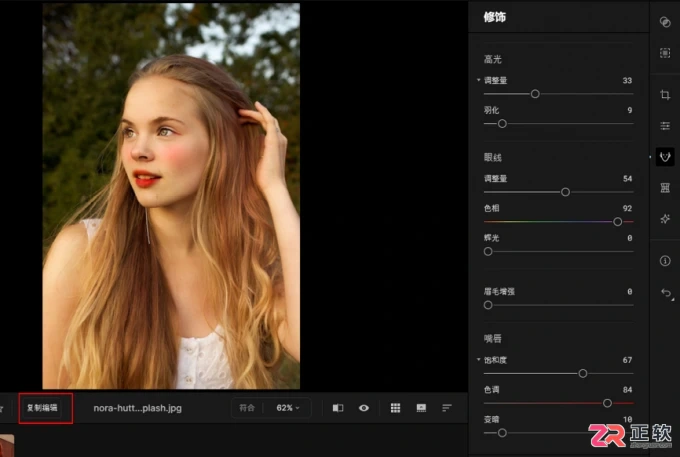
Task: Adjust the 羽化 slider handle
Action: click(502, 124)
